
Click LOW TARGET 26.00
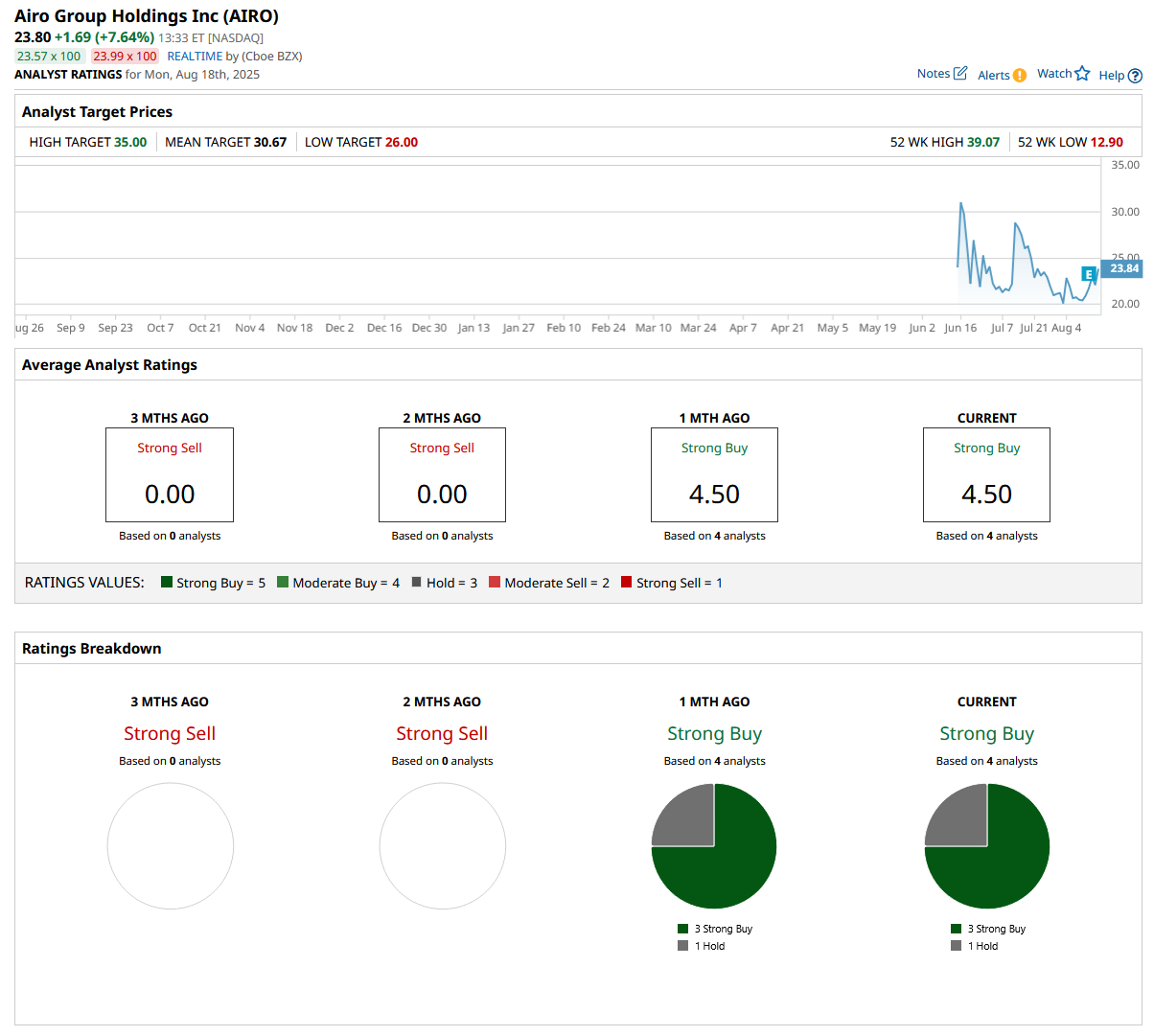[x=361, y=142]
